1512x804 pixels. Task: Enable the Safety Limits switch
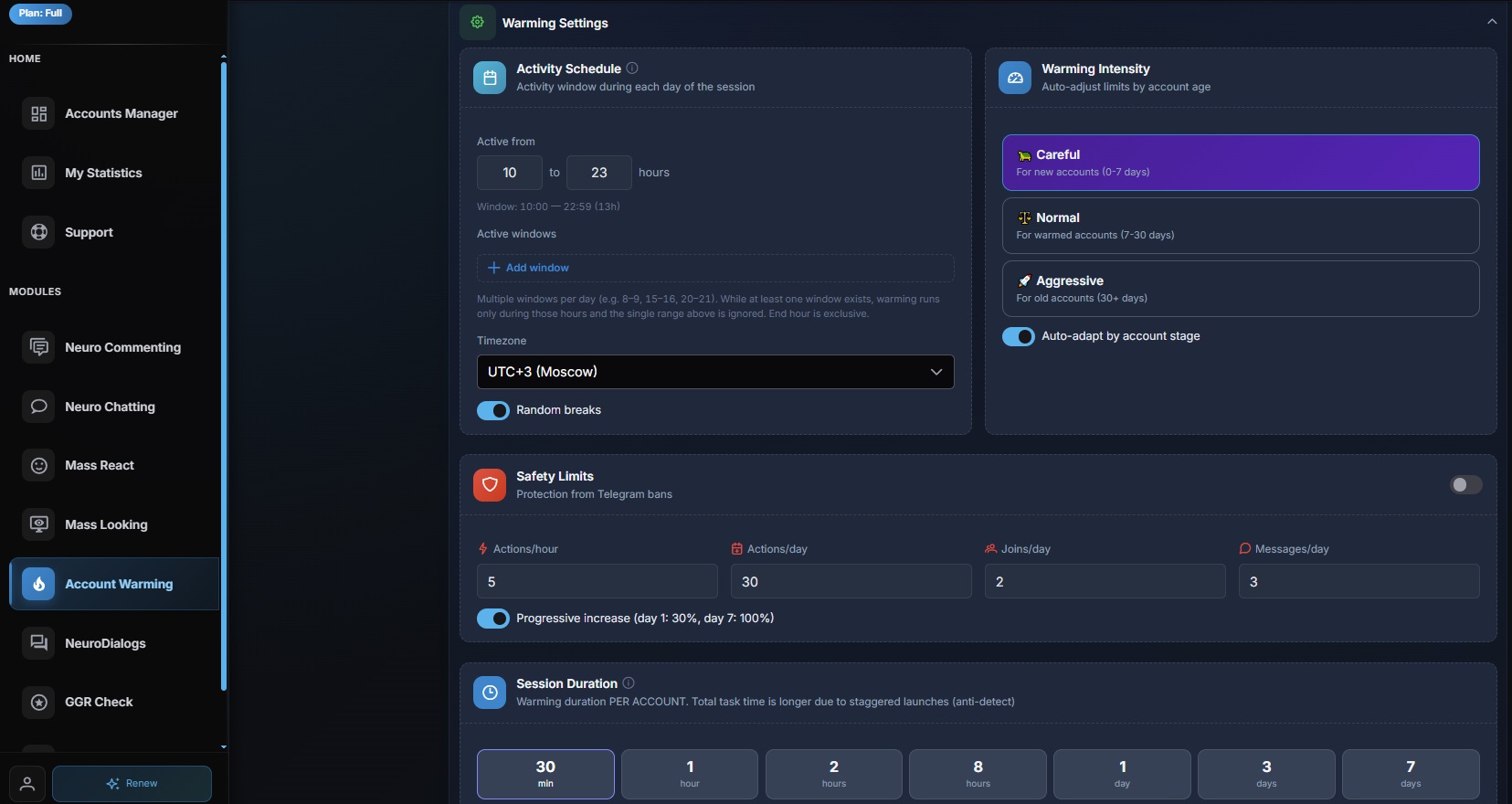(x=1466, y=485)
